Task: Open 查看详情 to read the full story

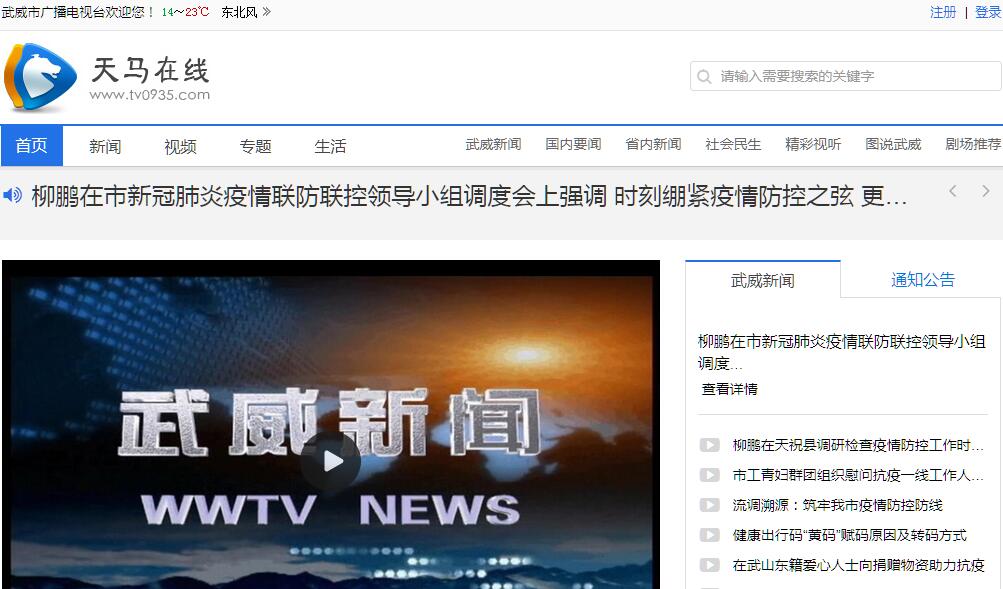Action: pos(729,389)
